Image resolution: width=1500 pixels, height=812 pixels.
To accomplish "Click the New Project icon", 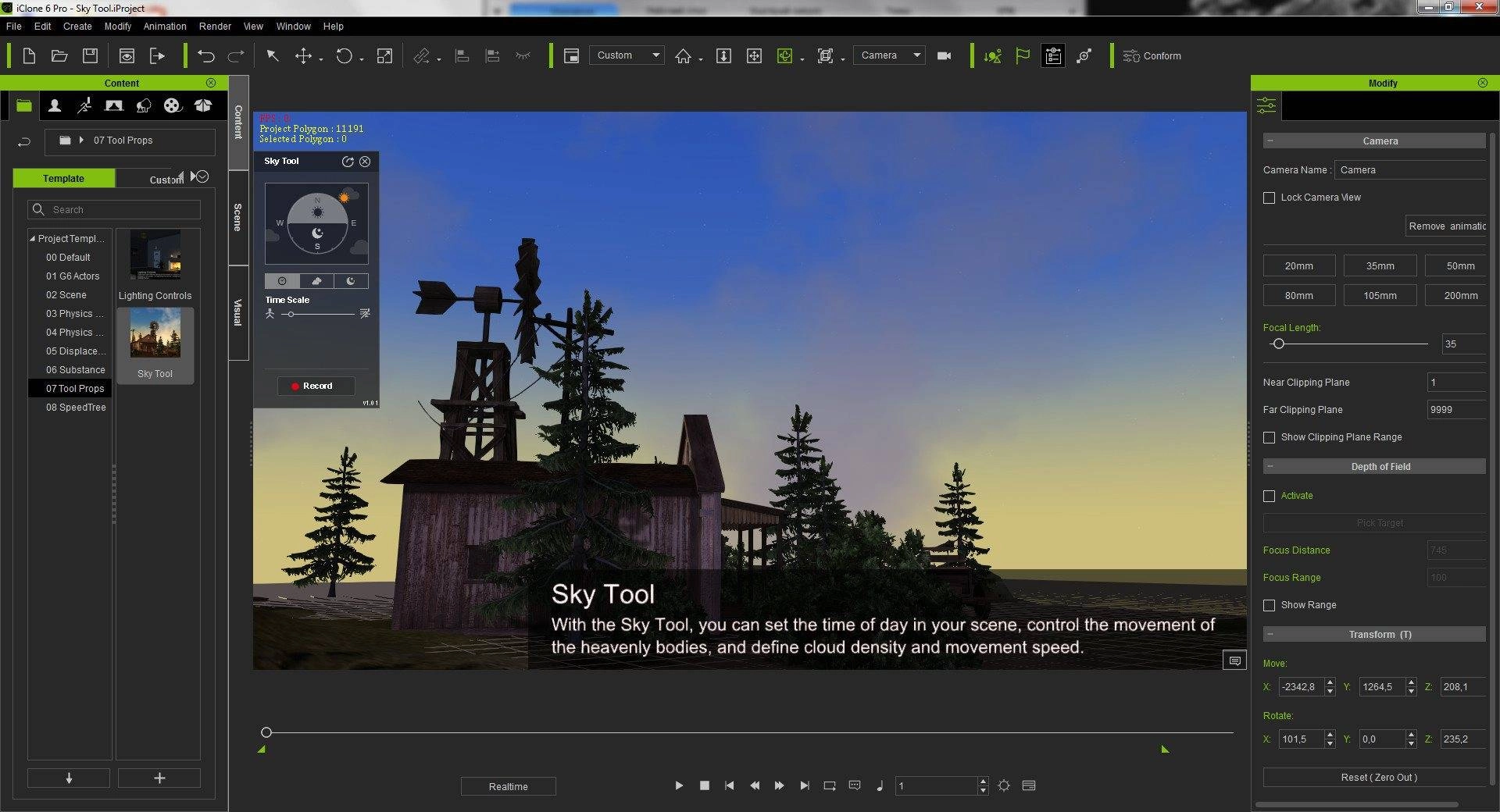I will 29,56.
